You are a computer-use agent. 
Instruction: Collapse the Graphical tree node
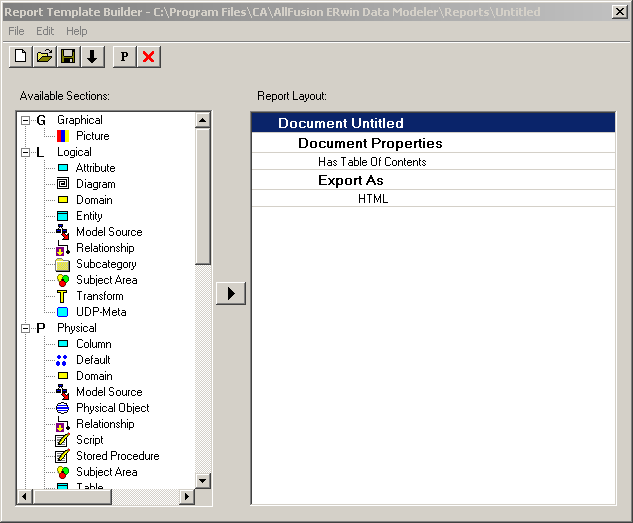pyautogui.click(x=25, y=120)
